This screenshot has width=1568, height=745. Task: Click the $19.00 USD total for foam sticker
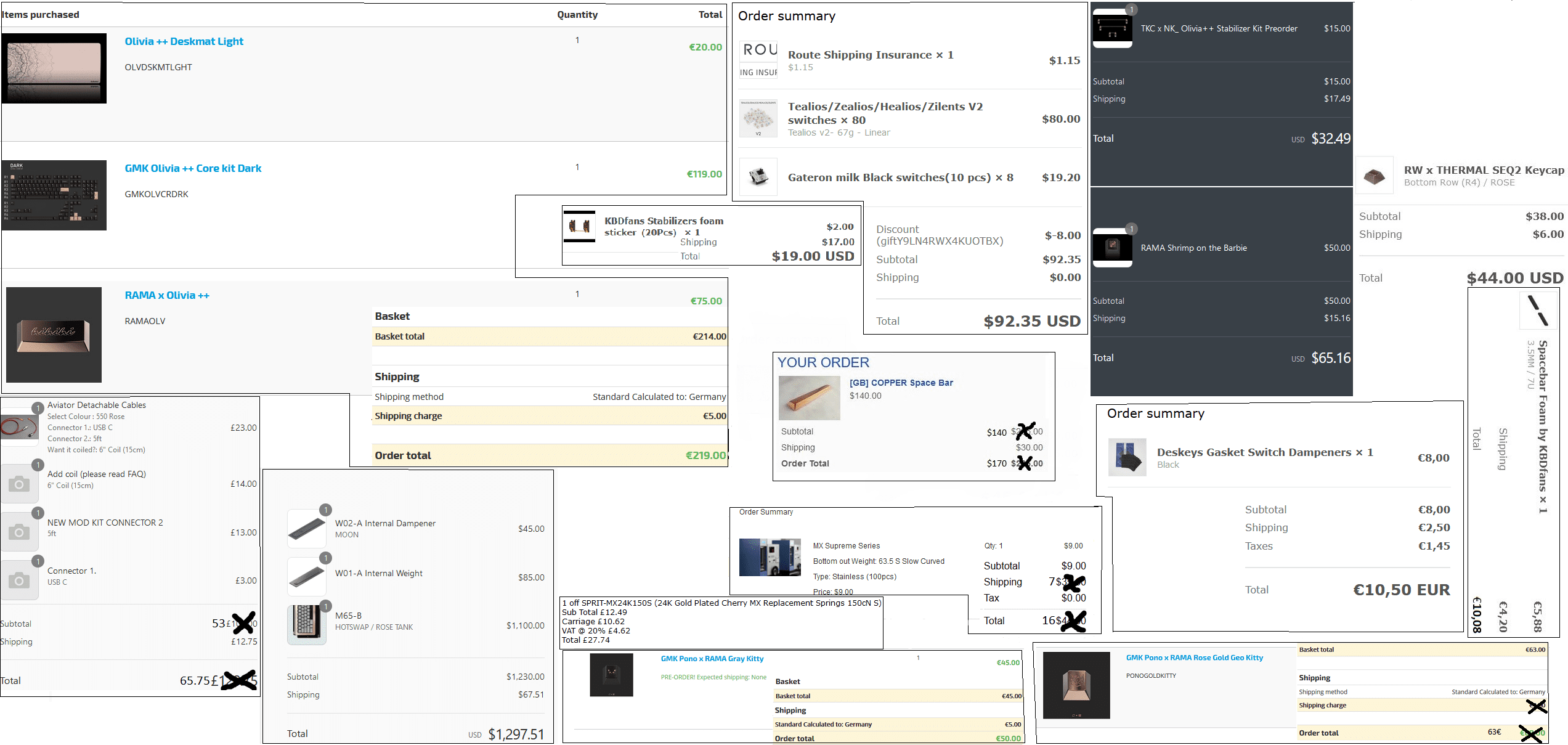click(x=813, y=256)
